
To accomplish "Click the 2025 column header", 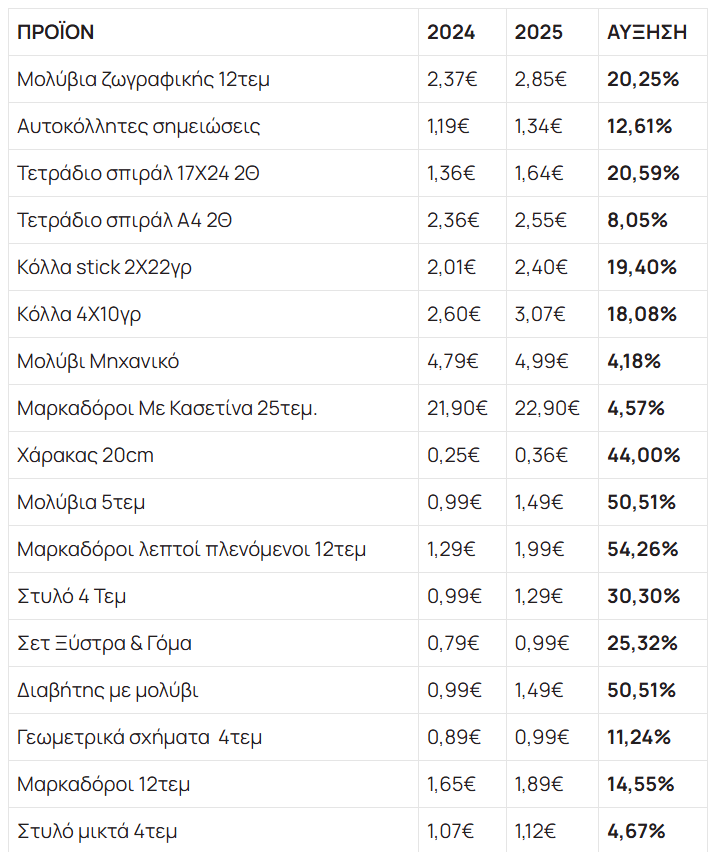I will point(539,32).
